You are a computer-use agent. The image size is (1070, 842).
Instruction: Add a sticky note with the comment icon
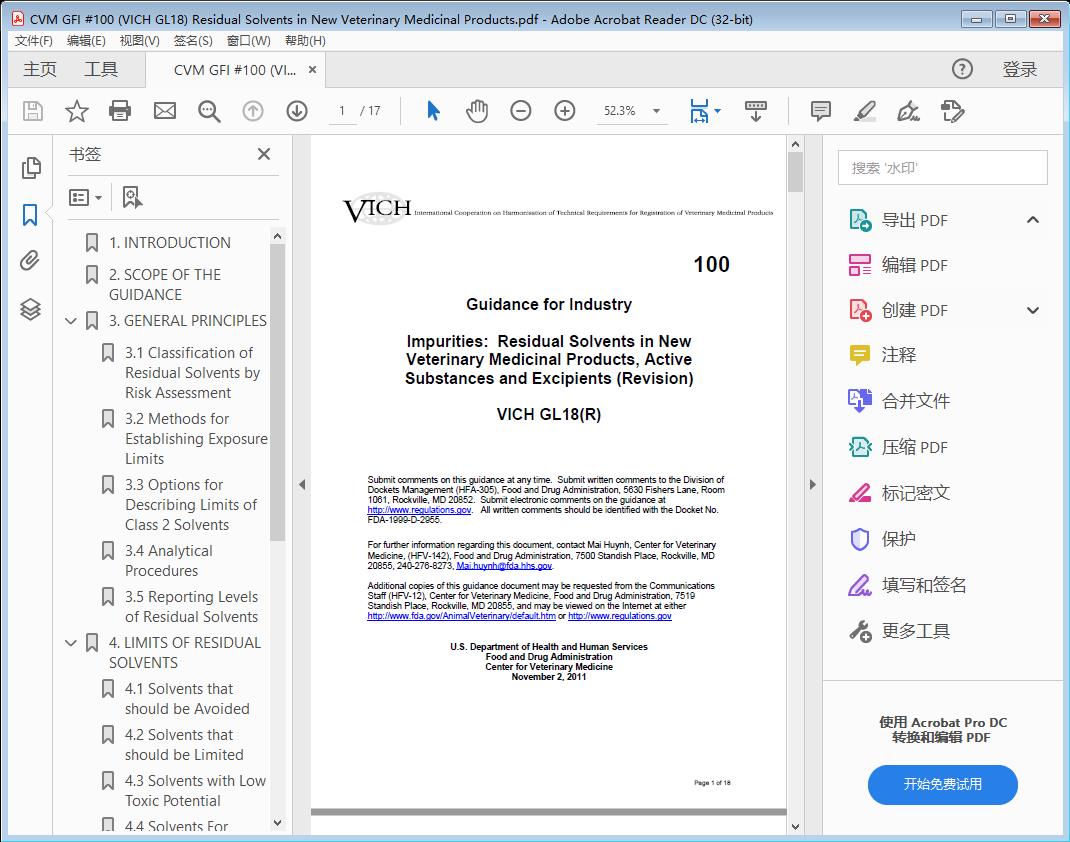click(x=820, y=111)
